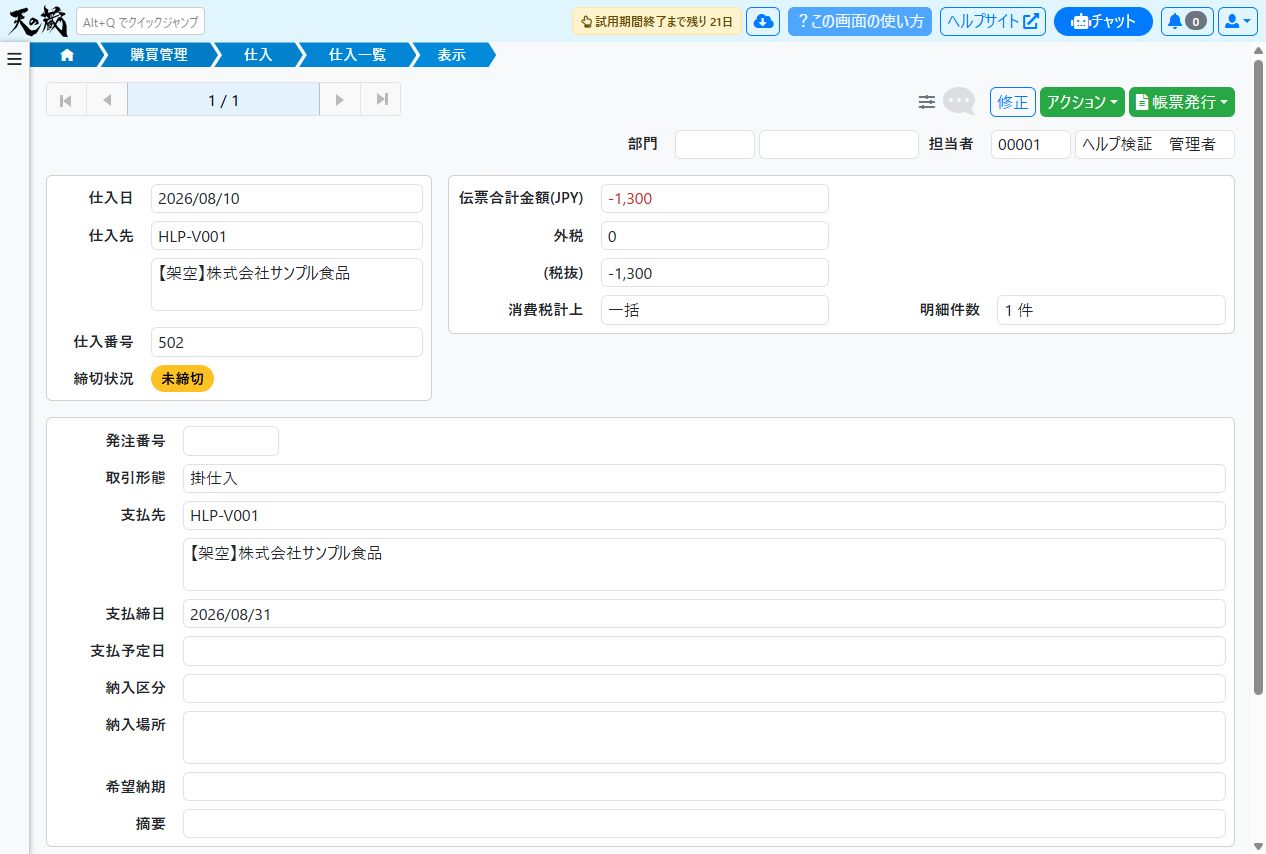Click 支払締日 field 2026/08/31
The height and width of the screenshot is (854, 1266).
pyautogui.click(x=704, y=614)
